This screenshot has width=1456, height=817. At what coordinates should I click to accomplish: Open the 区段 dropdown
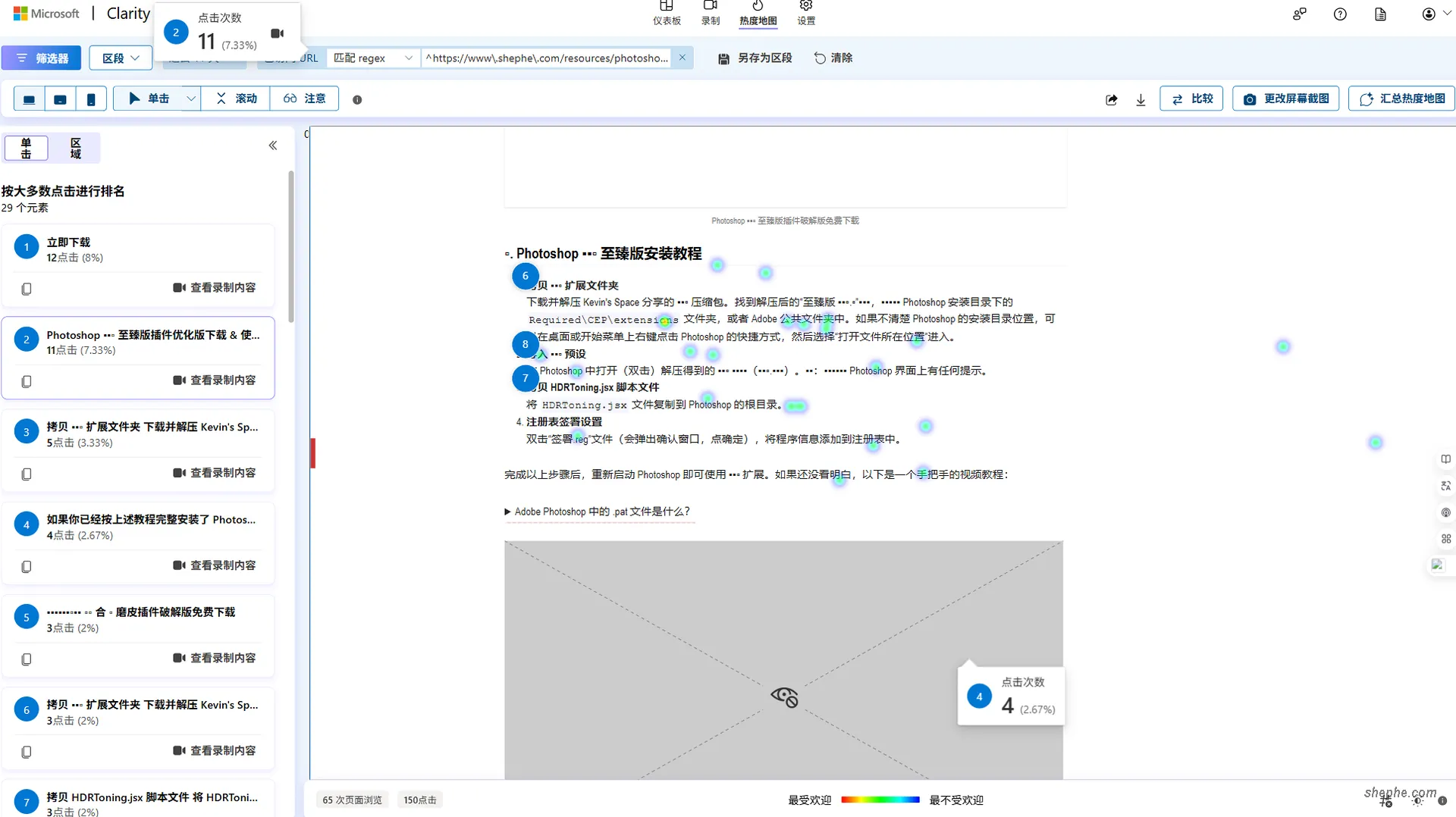pyautogui.click(x=120, y=58)
